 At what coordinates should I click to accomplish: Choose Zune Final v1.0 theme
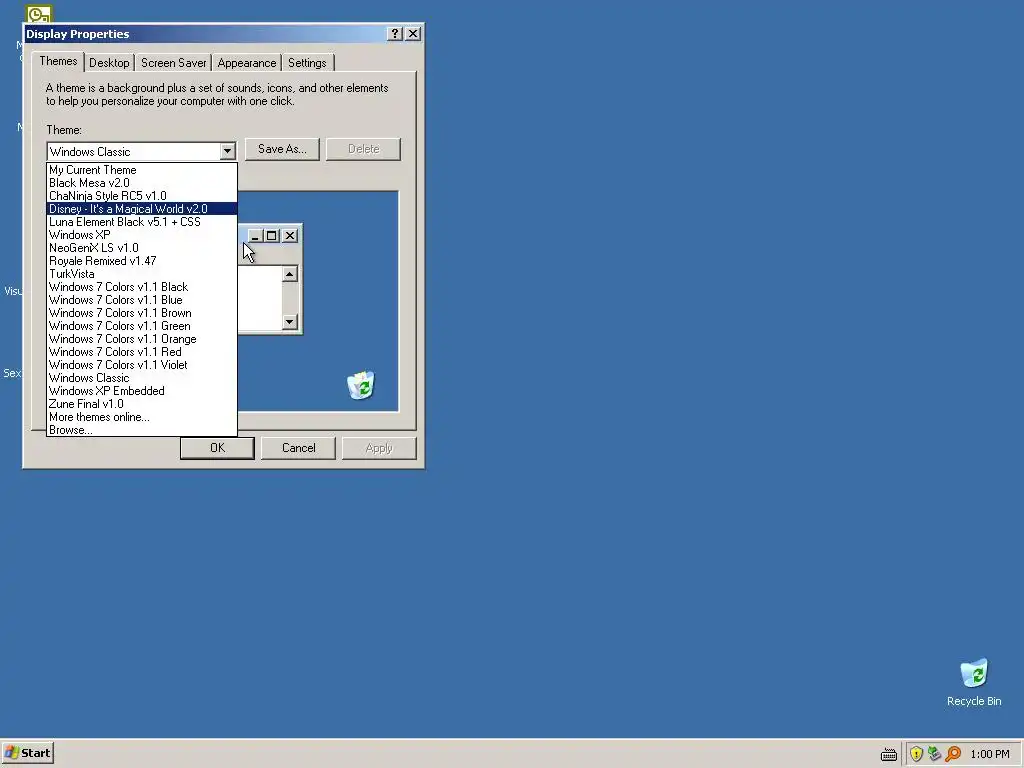[142, 404]
